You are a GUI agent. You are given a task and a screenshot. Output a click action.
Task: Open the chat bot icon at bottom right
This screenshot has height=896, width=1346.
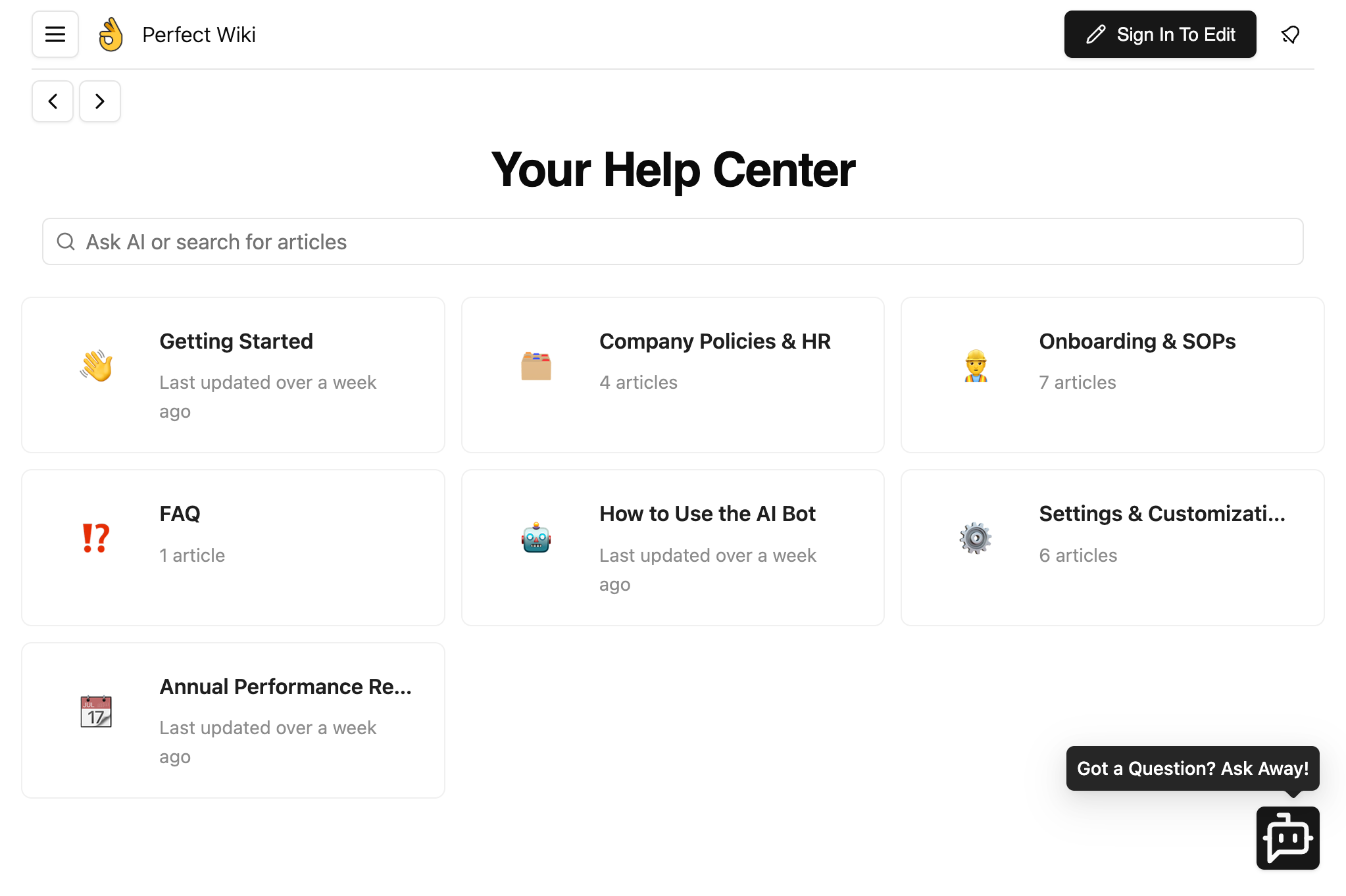click(1287, 838)
